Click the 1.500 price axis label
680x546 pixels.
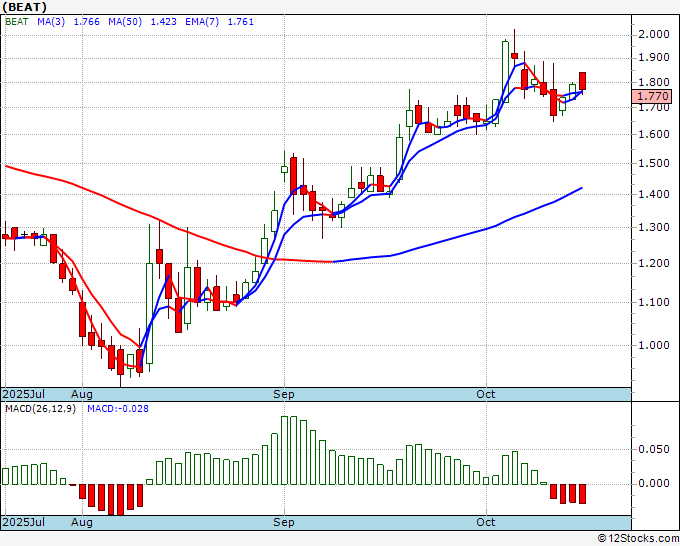coord(654,163)
